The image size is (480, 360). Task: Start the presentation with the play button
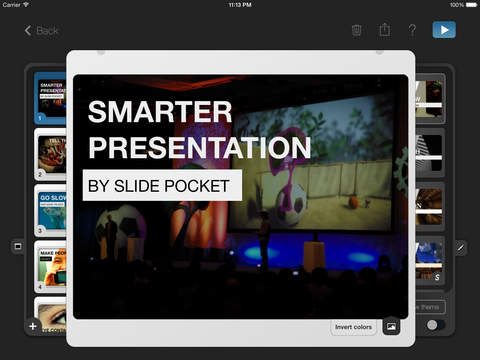click(x=444, y=30)
